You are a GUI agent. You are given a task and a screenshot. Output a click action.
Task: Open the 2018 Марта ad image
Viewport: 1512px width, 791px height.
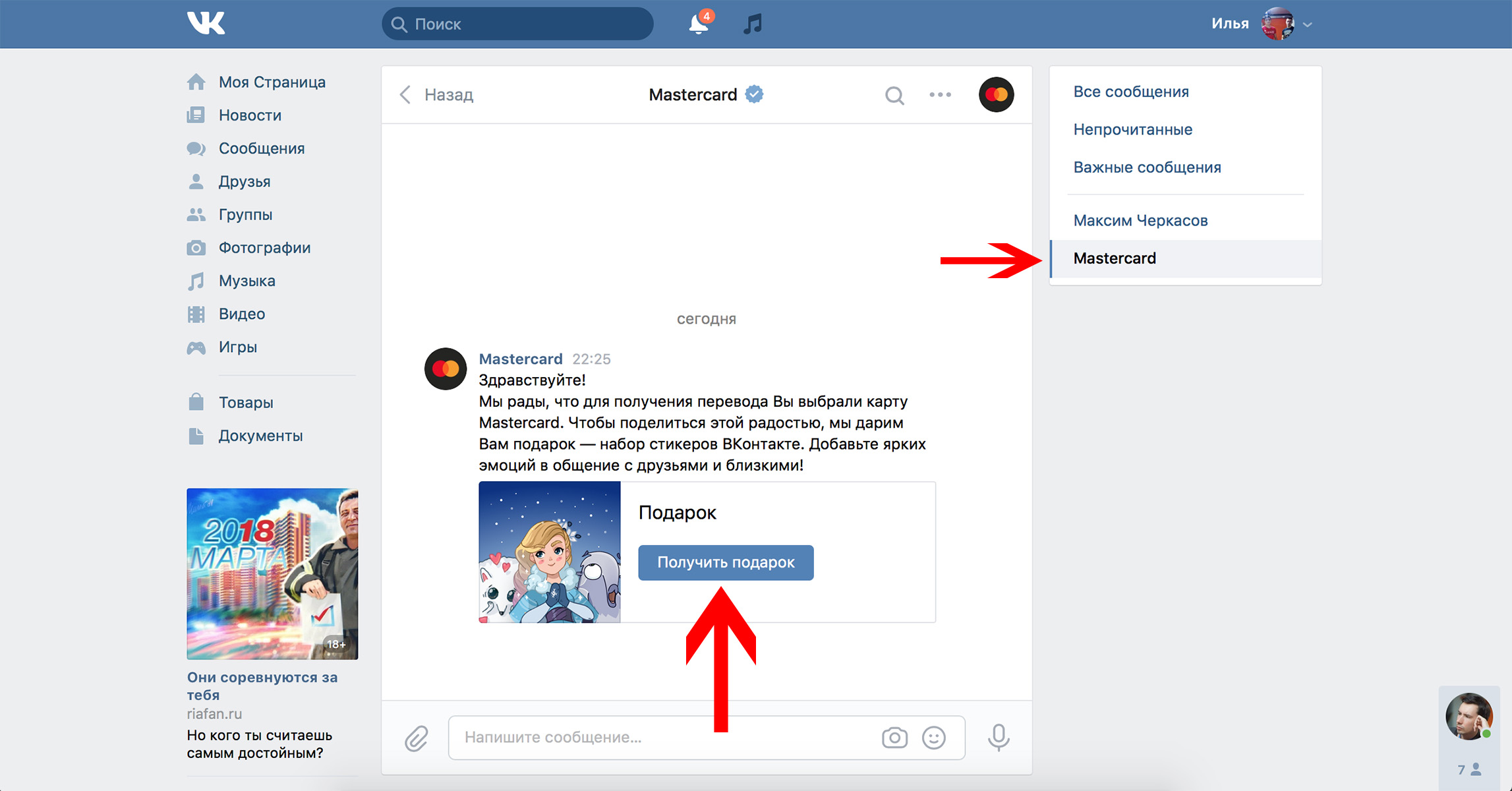(x=272, y=573)
